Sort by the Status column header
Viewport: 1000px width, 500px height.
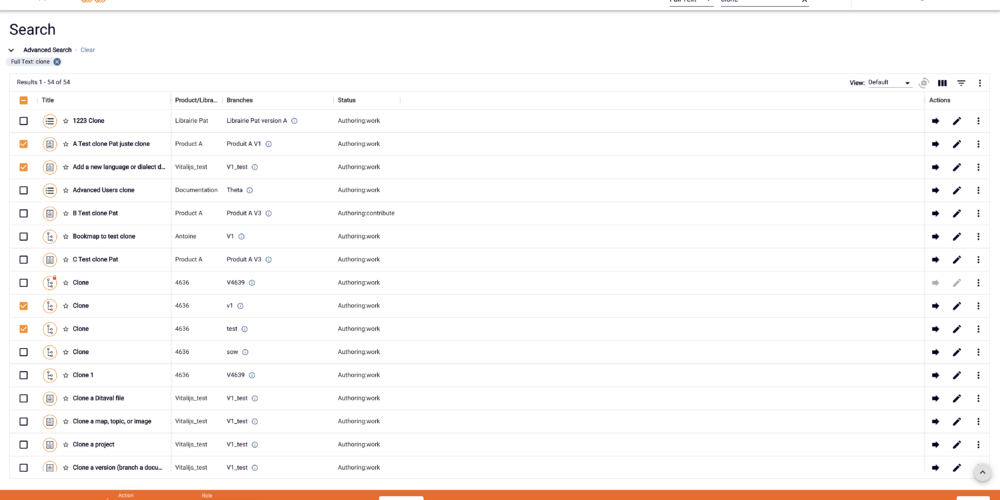(347, 100)
